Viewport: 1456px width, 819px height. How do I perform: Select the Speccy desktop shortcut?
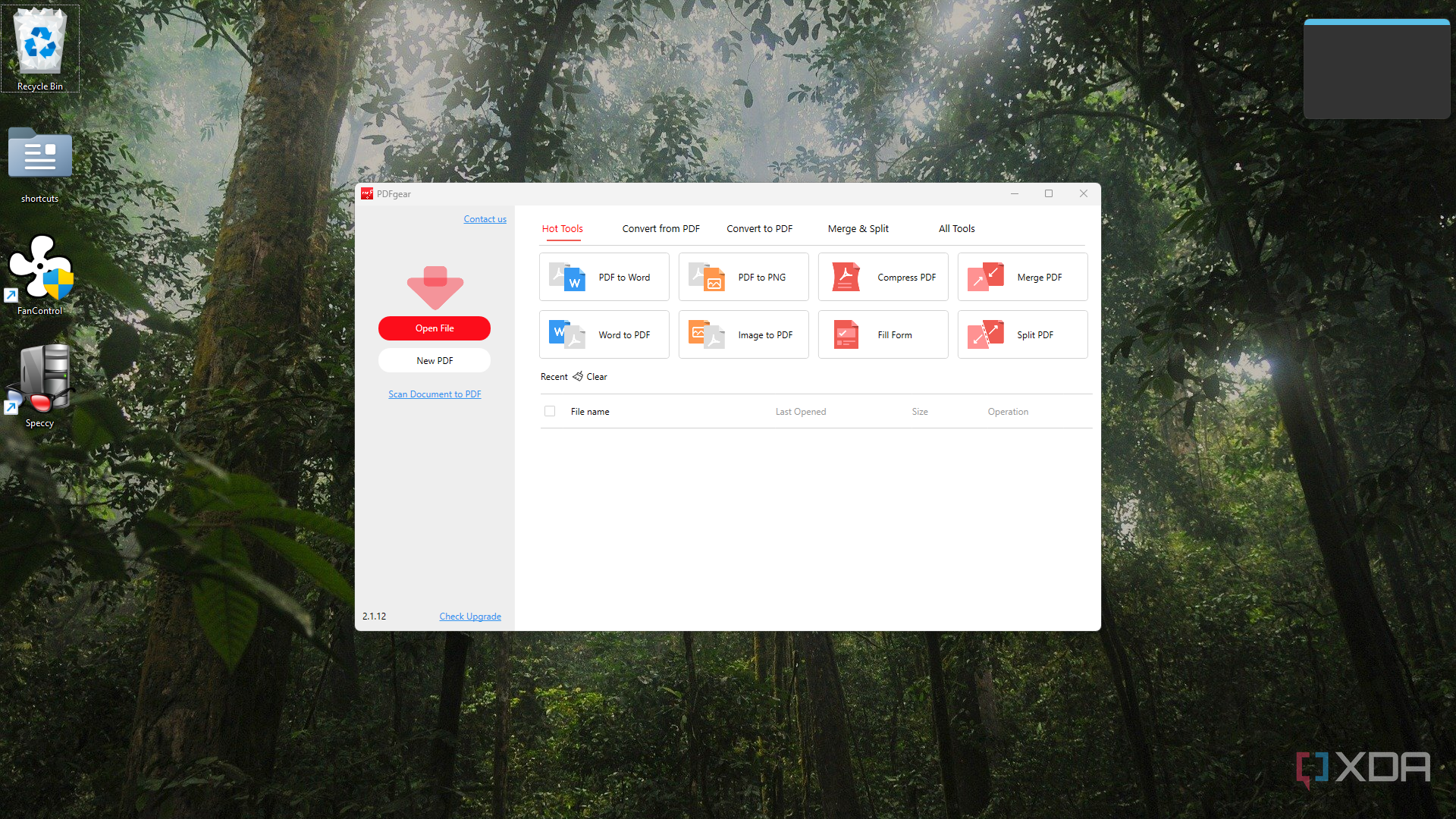pyautogui.click(x=40, y=387)
